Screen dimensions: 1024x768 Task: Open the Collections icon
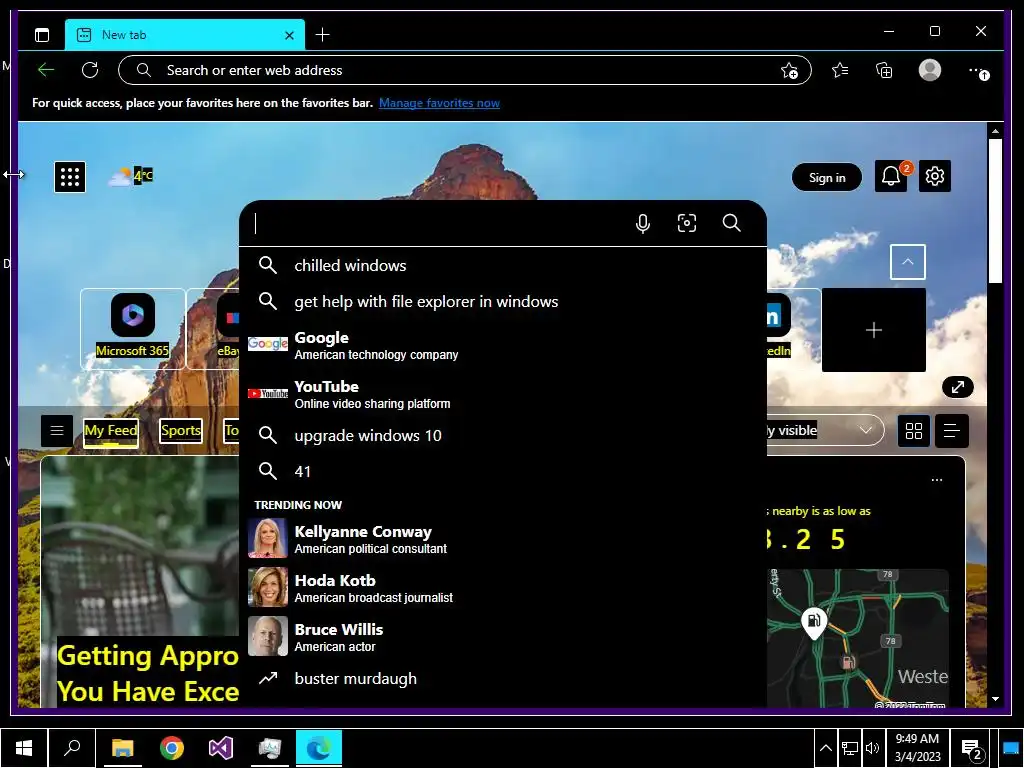pos(884,70)
